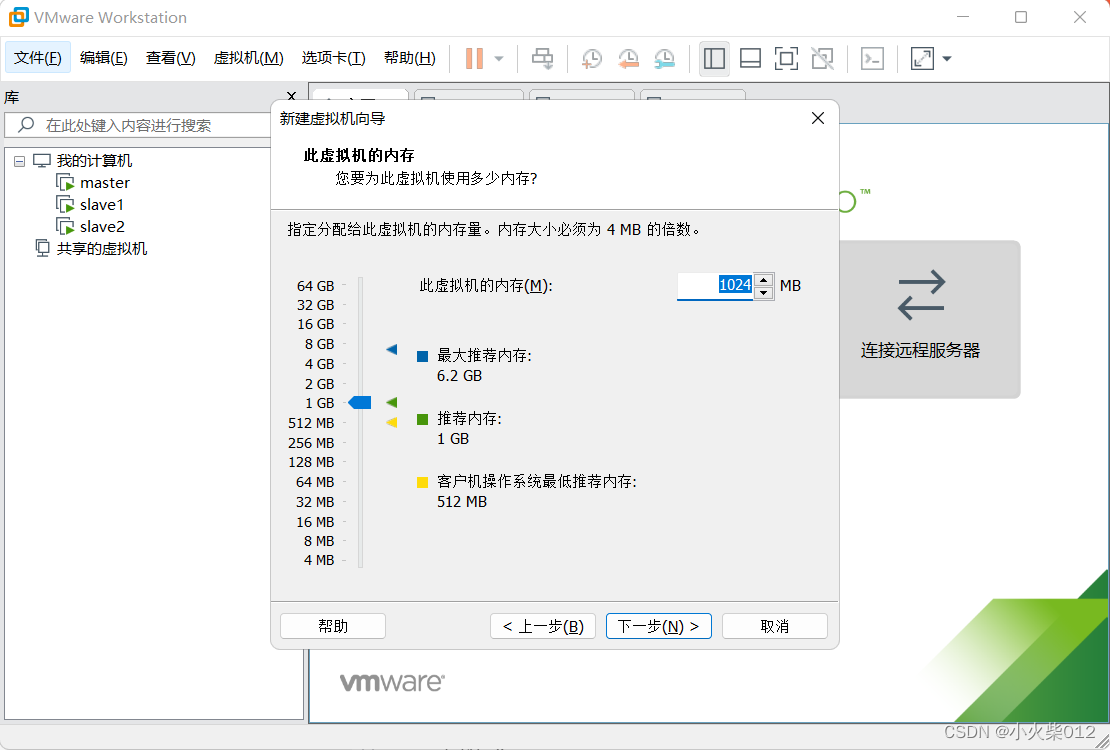This screenshot has width=1110, height=750.
Task: Open the console view icon
Action: tap(872, 58)
